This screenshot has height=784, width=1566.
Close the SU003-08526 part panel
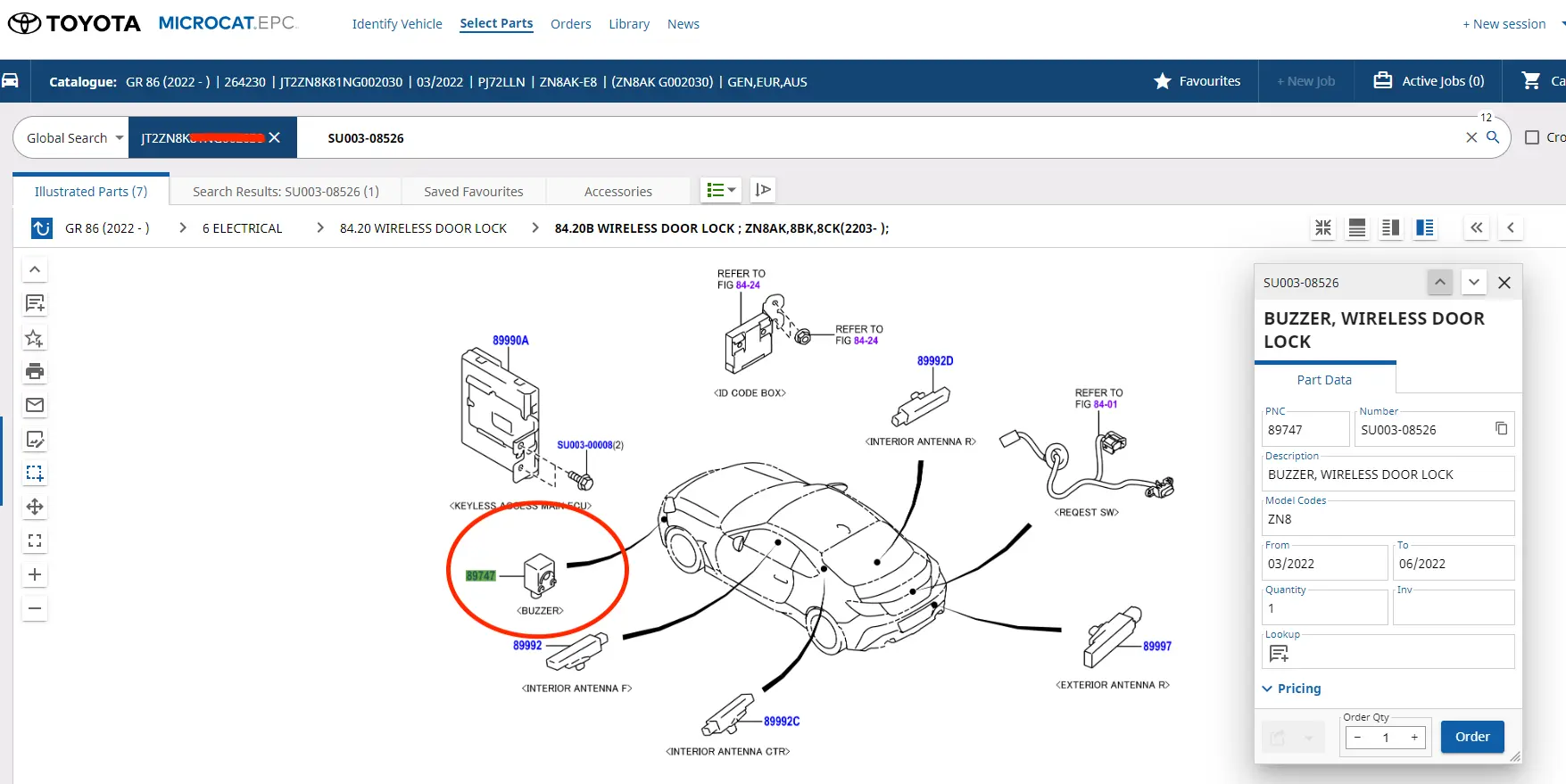coord(1504,283)
